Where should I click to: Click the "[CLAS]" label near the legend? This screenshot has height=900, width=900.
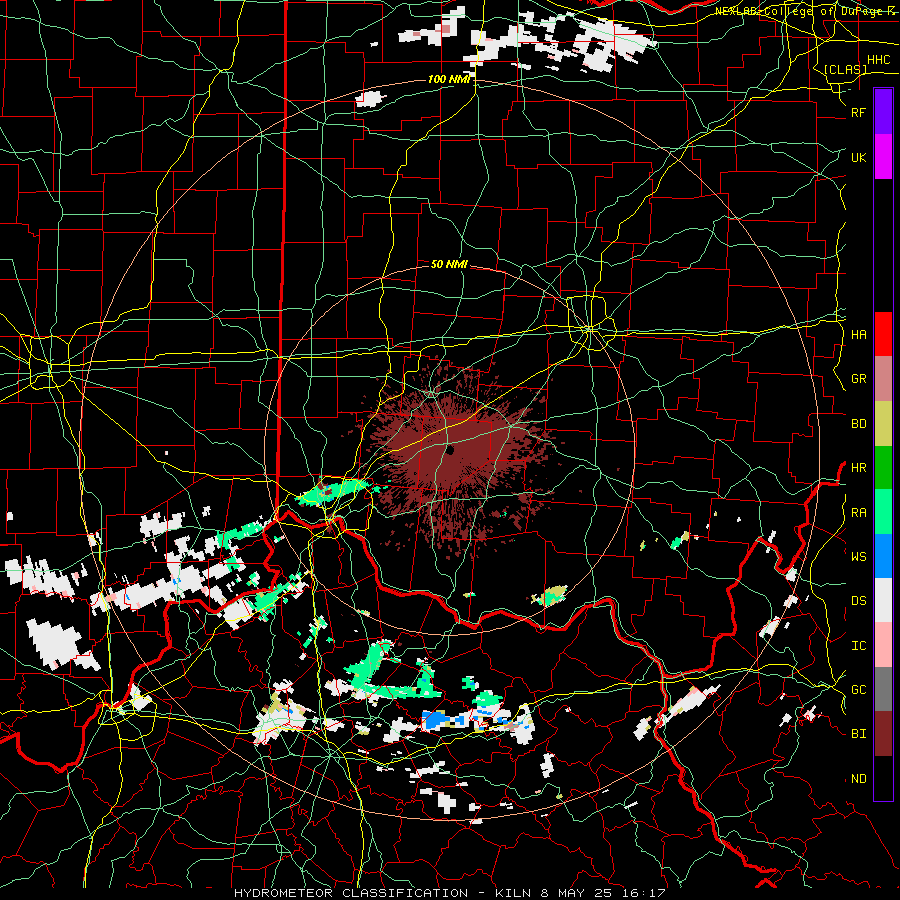point(845,69)
